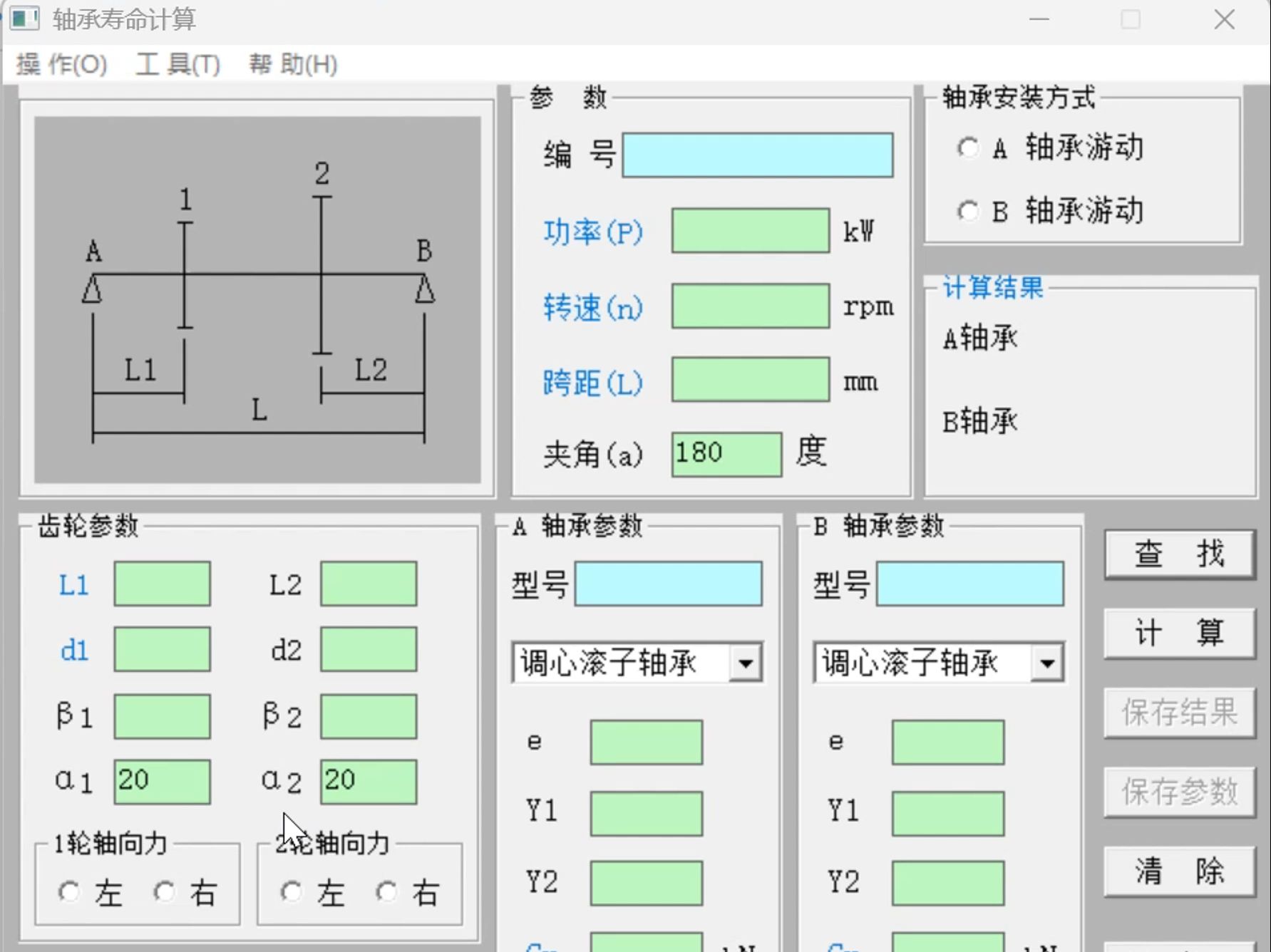Viewport: 1271px width, 952px height.
Task: Click the A轴承 result label
Action: coord(980,338)
